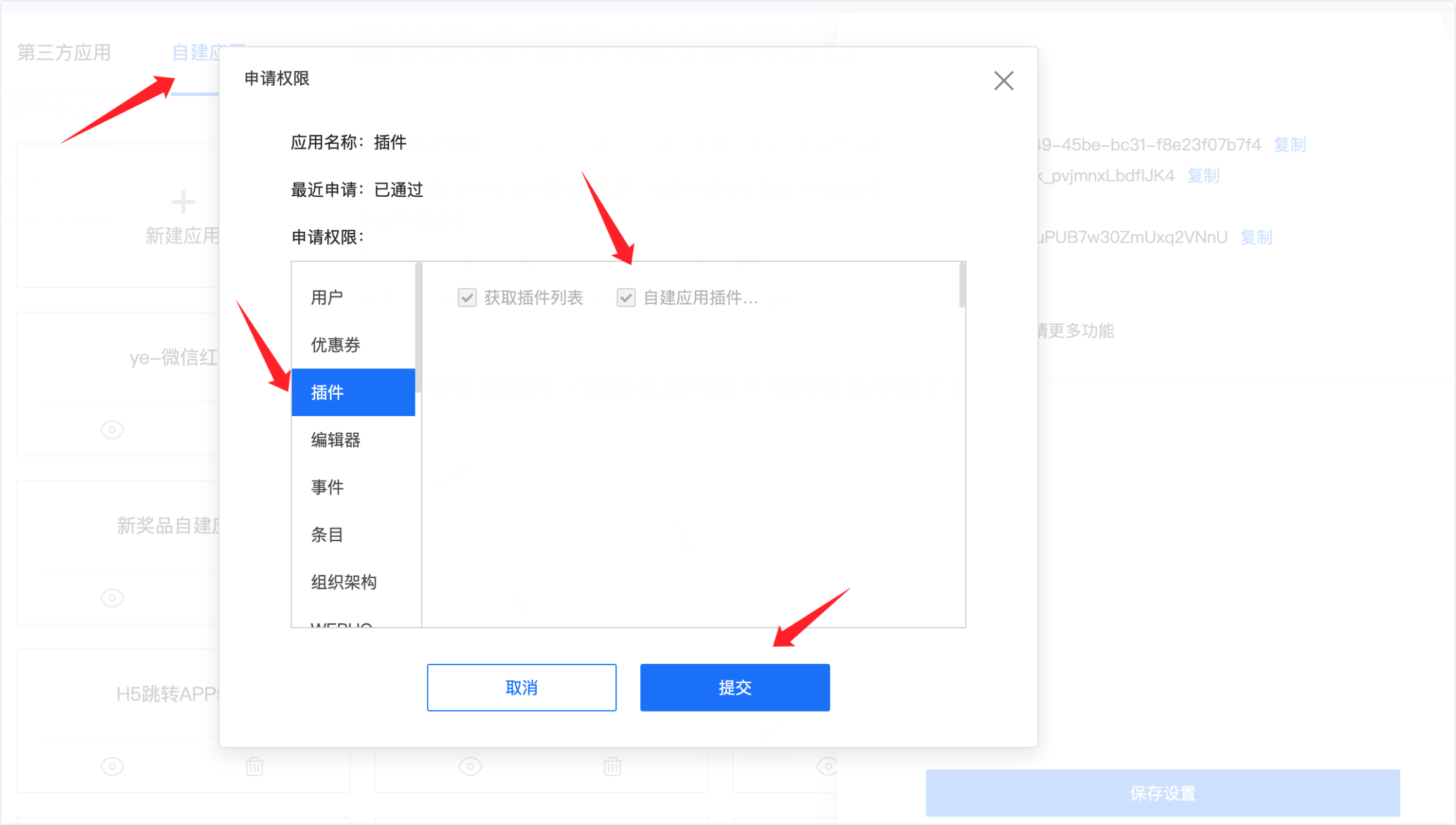Click the eye icon under 新奖品自建 card
Image resolution: width=1456 pixels, height=825 pixels.
click(112, 598)
